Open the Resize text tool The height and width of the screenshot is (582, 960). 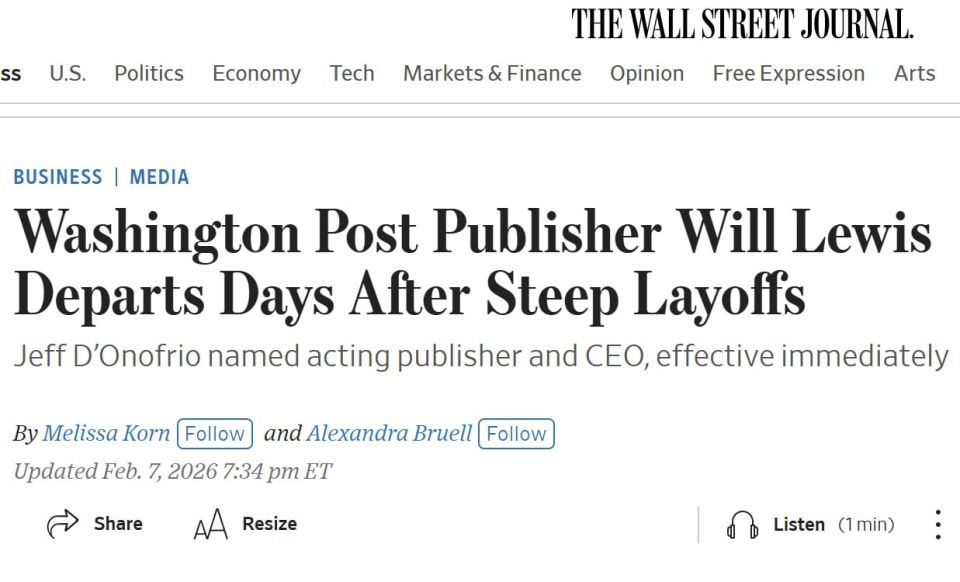247,523
